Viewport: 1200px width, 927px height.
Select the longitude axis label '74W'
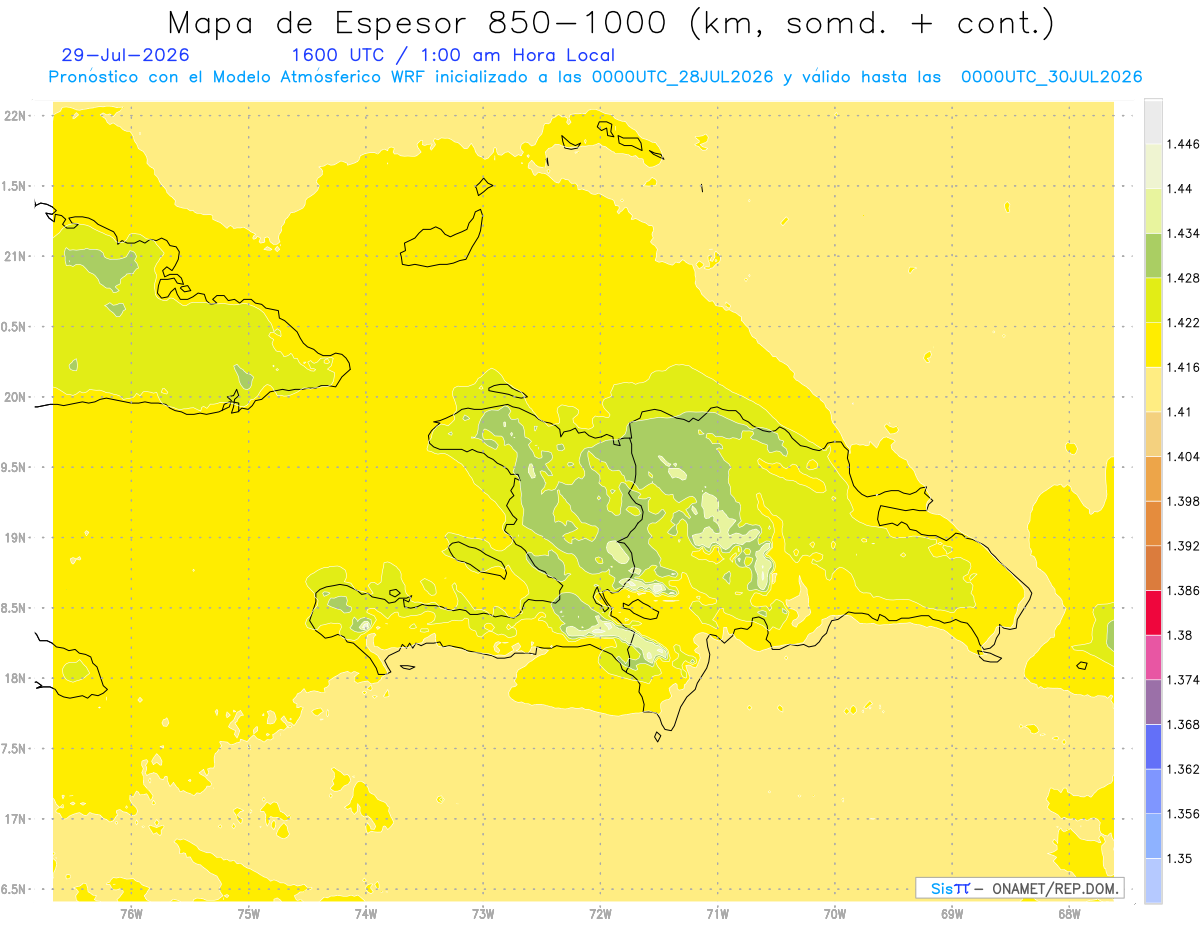(x=366, y=914)
